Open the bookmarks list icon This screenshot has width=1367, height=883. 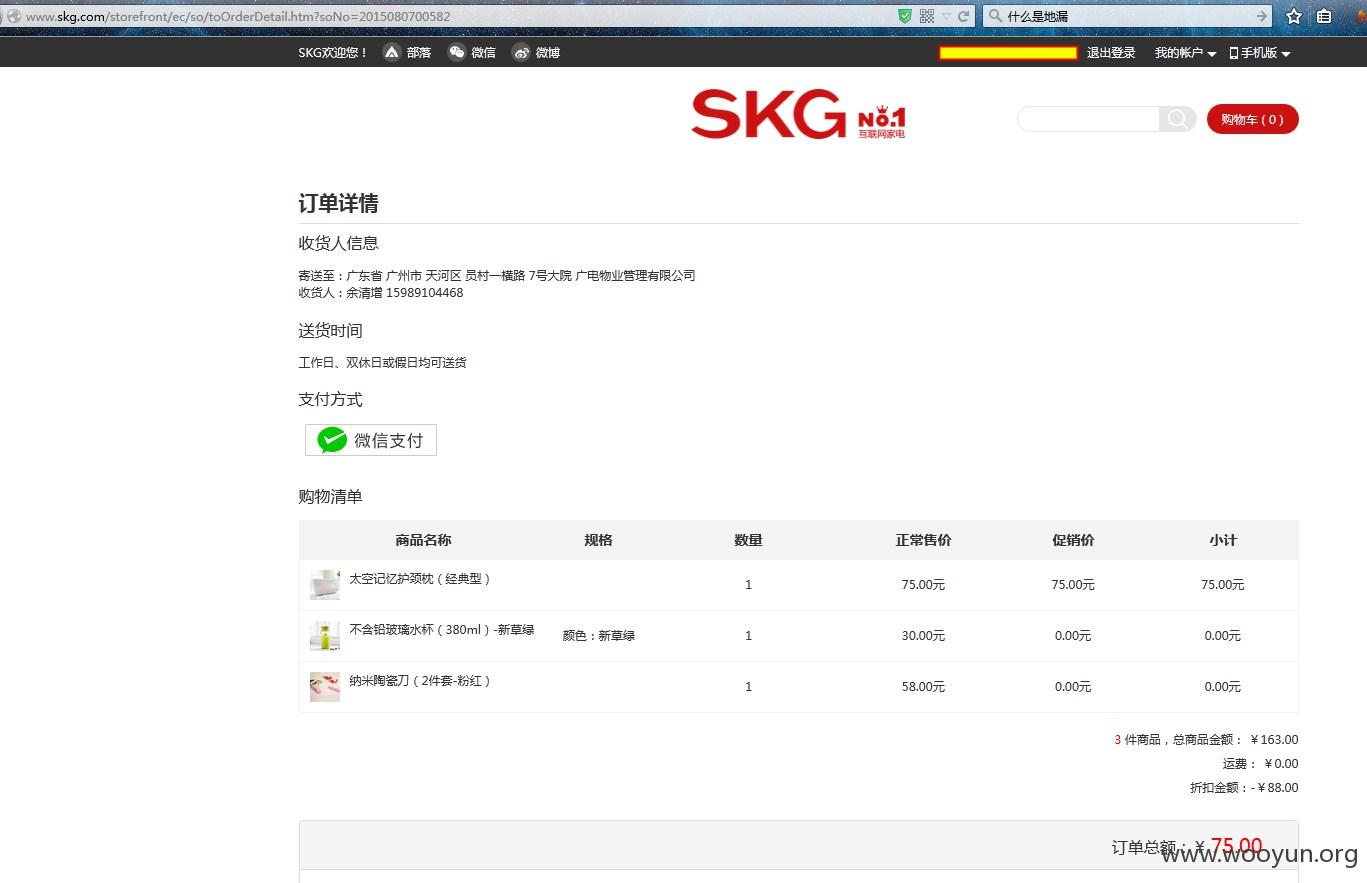tap(1324, 16)
